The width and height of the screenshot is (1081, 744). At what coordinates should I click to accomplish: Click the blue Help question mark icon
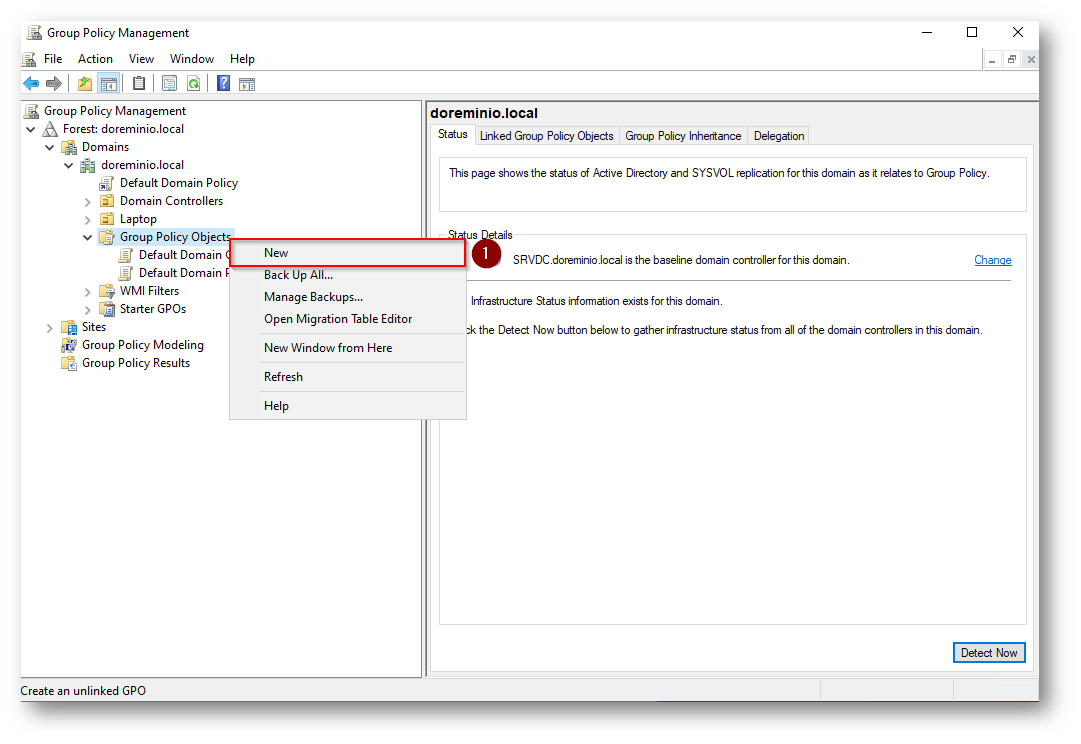pos(223,84)
